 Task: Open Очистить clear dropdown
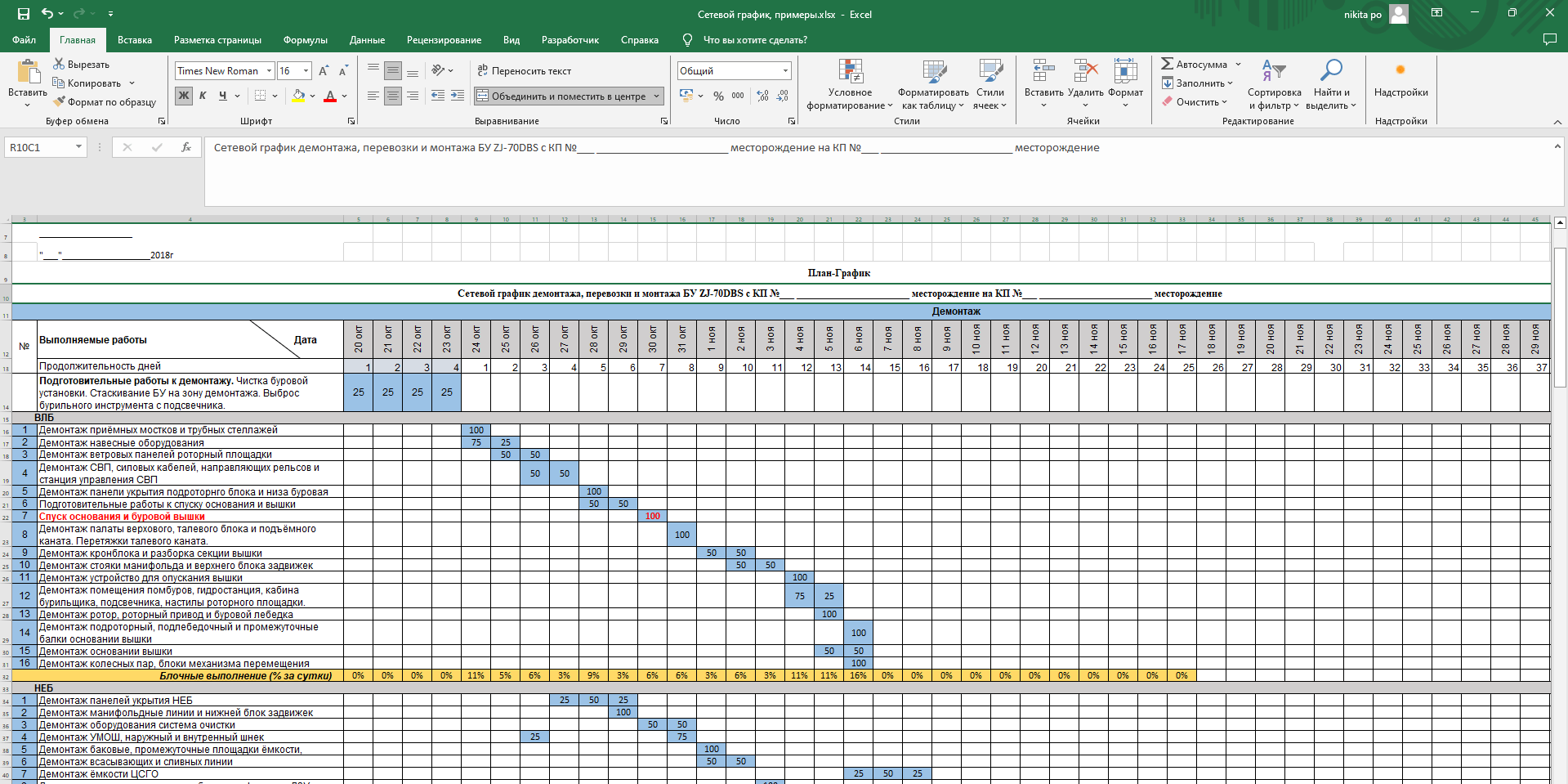tap(1195, 102)
